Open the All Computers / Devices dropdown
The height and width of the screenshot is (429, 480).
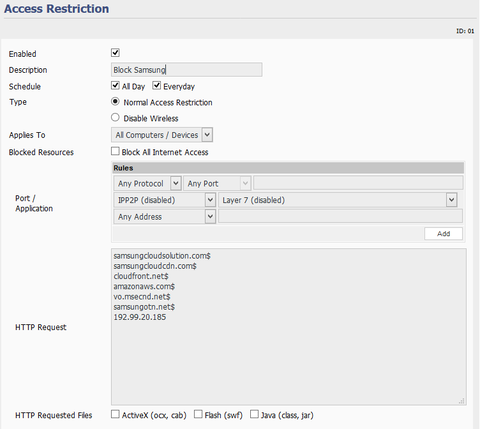pyautogui.click(x=162, y=135)
